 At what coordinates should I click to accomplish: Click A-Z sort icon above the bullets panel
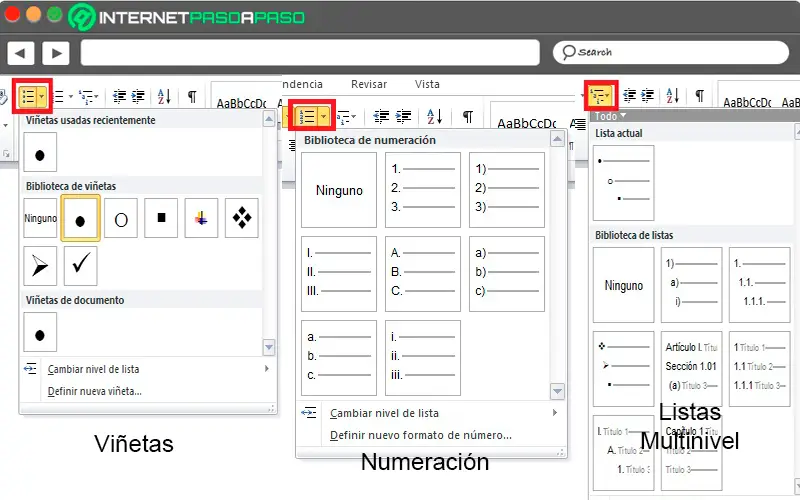pyautogui.click(x=164, y=96)
